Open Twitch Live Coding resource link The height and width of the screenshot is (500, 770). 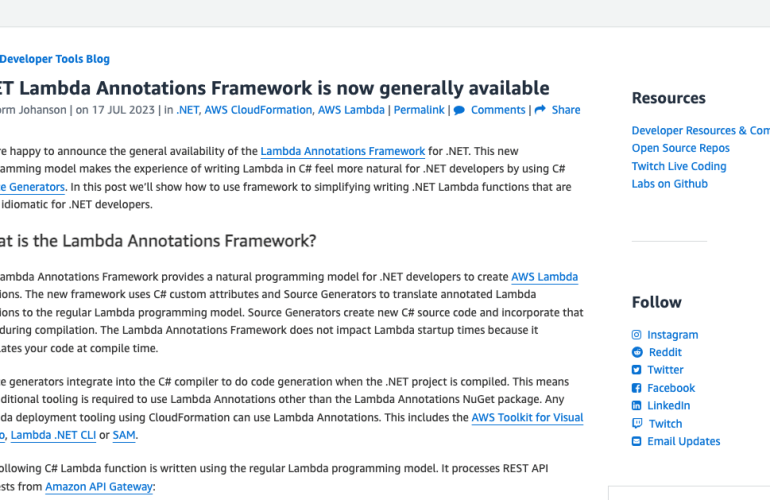[678, 166]
